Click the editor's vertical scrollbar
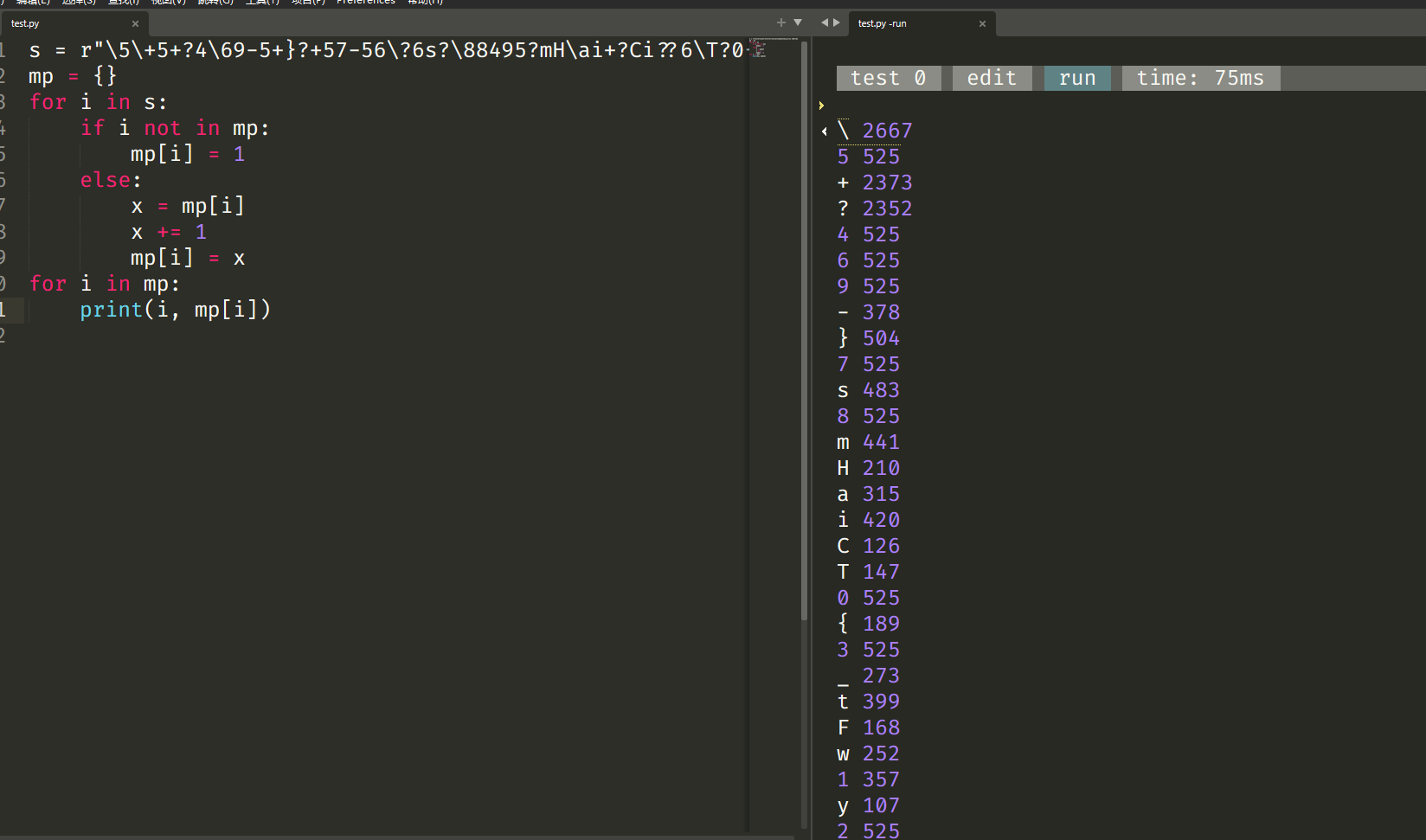The height and width of the screenshot is (840, 1426). click(x=805, y=346)
